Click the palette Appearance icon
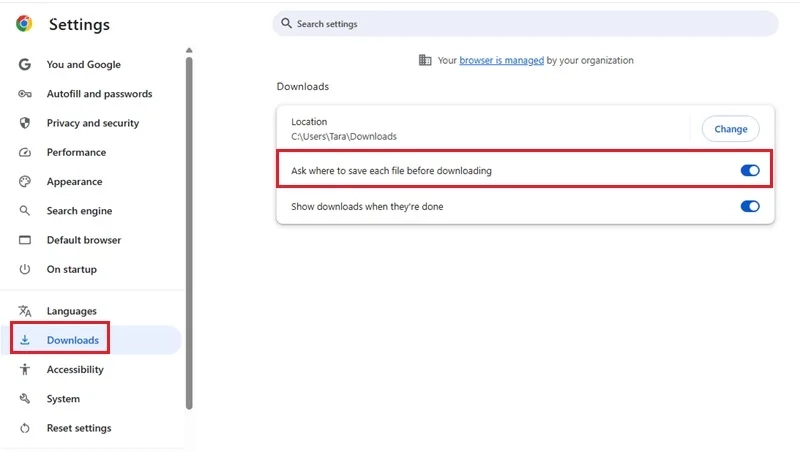 coord(24,182)
